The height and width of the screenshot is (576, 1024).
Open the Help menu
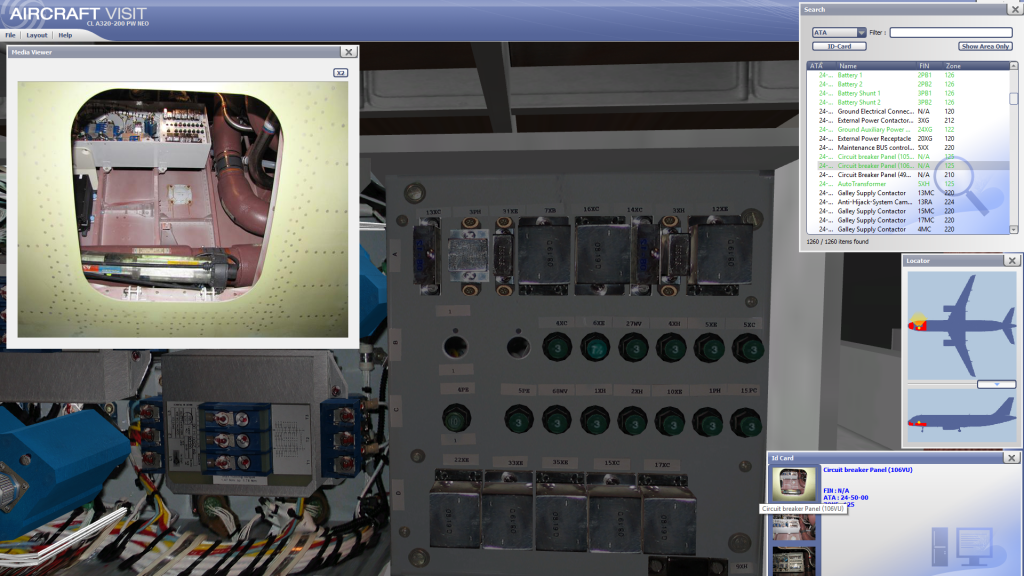tap(65, 35)
